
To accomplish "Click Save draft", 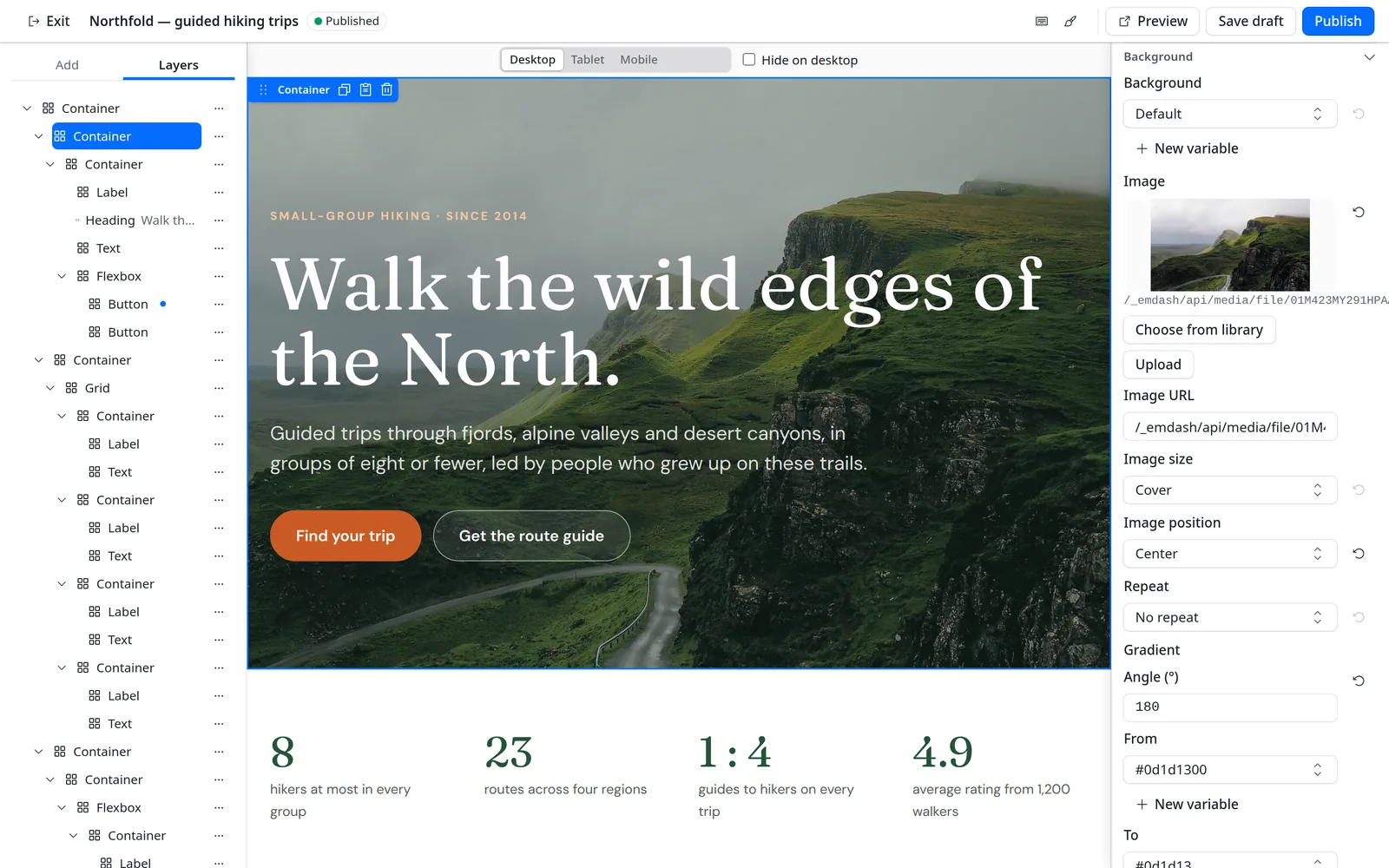I will (x=1250, y=21).
